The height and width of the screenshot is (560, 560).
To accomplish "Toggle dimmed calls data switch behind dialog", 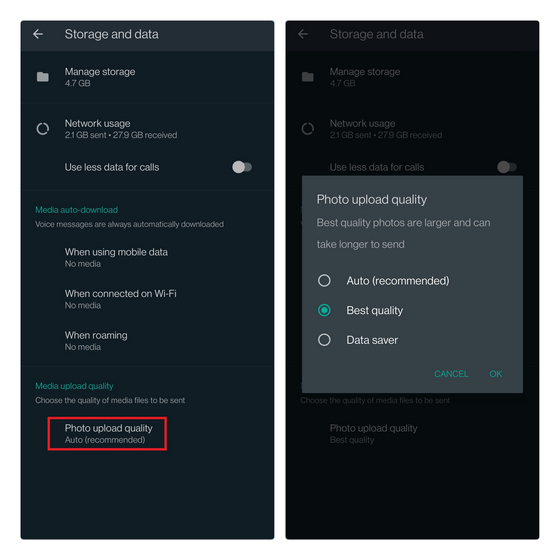I will tap(507, 167).
